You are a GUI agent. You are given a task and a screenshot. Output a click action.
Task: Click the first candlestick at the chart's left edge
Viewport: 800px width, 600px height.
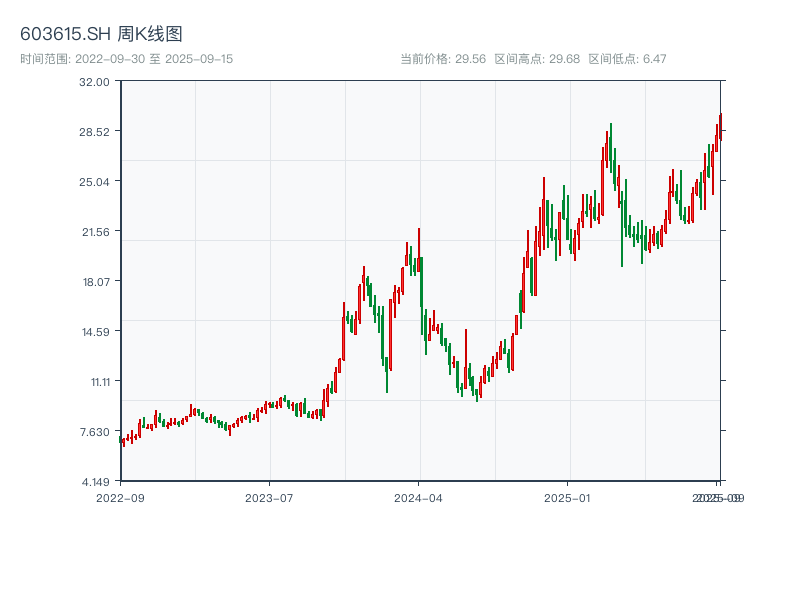120,440
